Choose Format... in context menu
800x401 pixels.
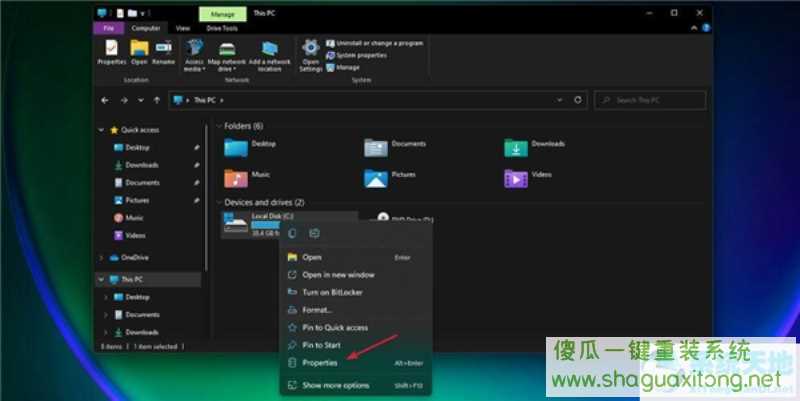355,310
